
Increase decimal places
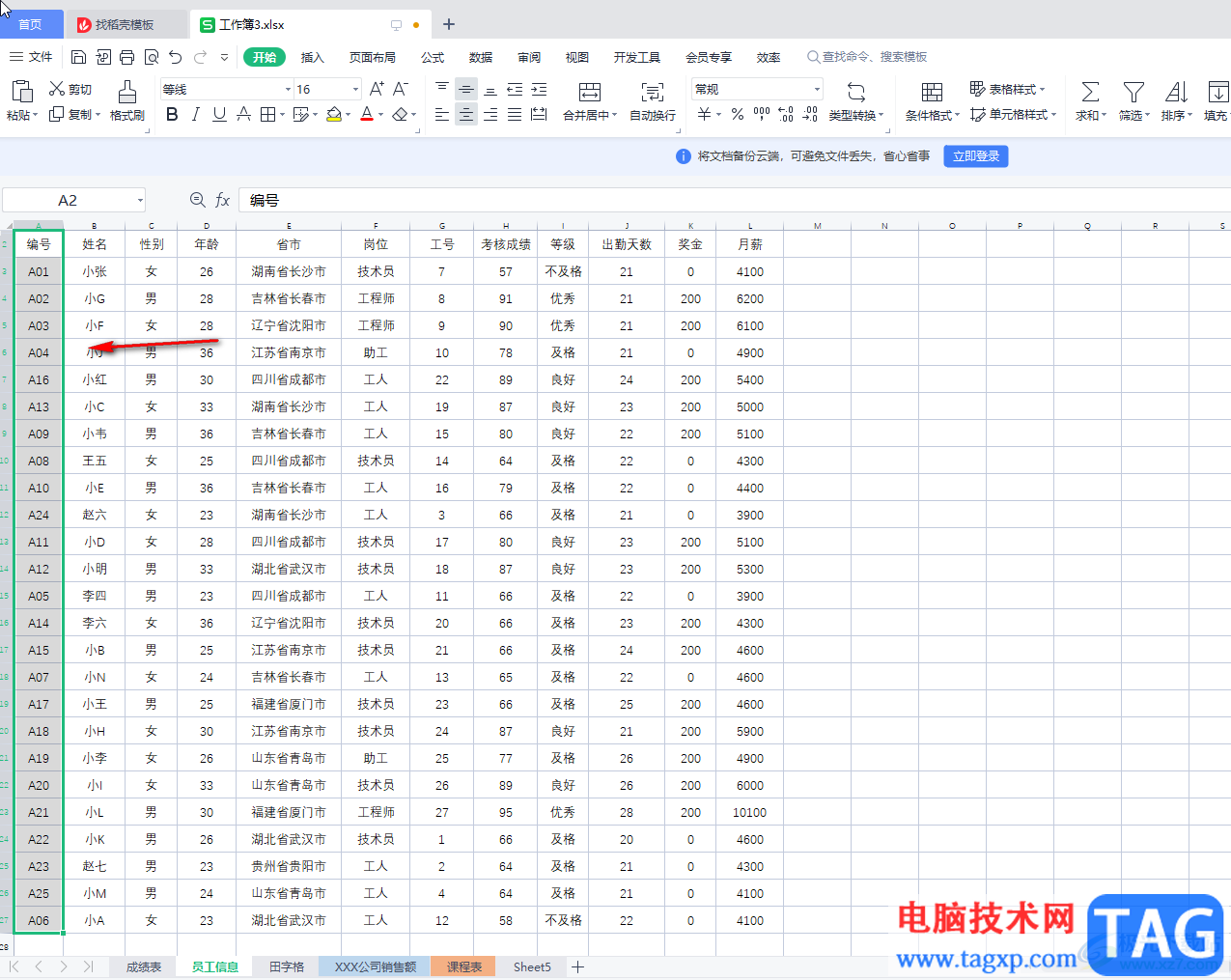(786, 115)
